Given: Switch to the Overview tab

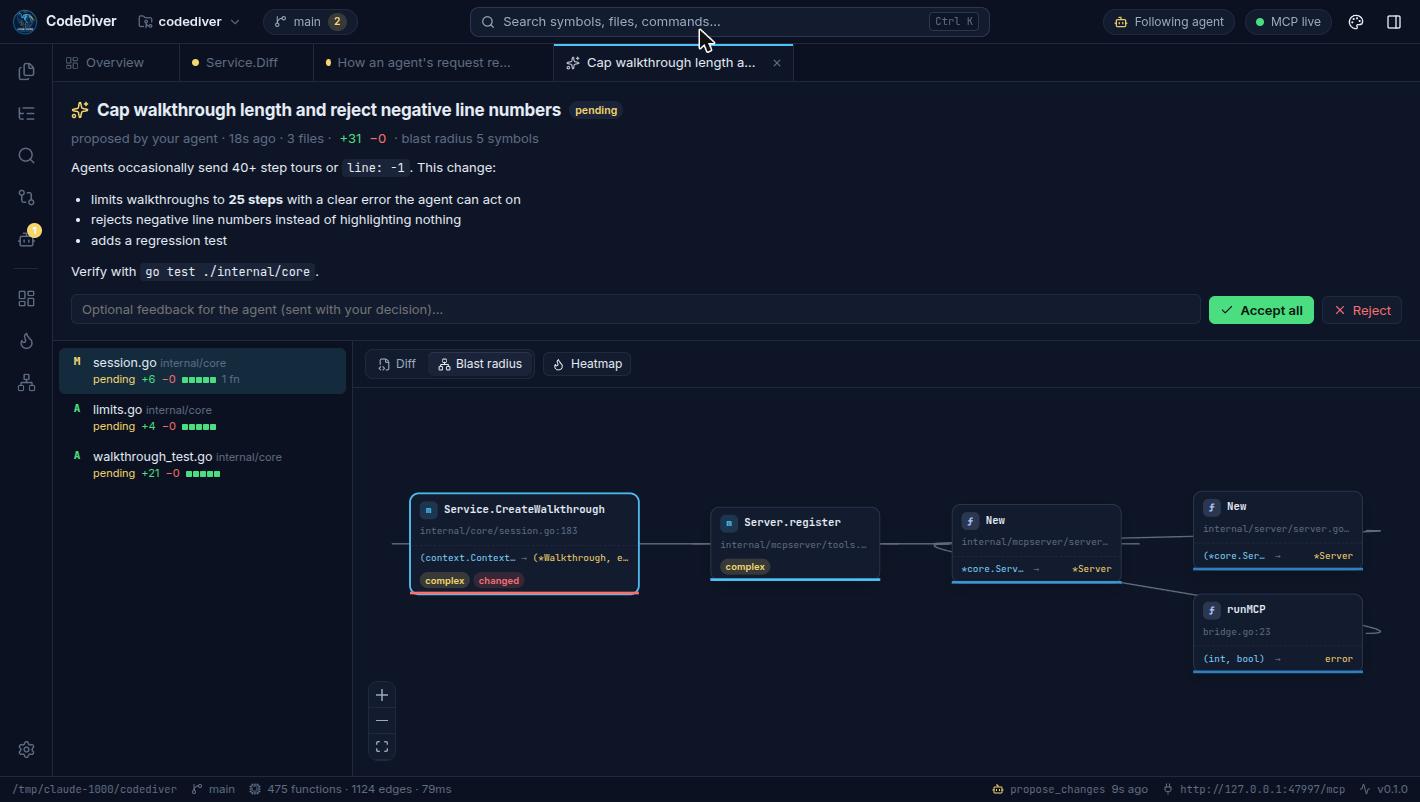Looking at the screenshot, I should [105, 62].
